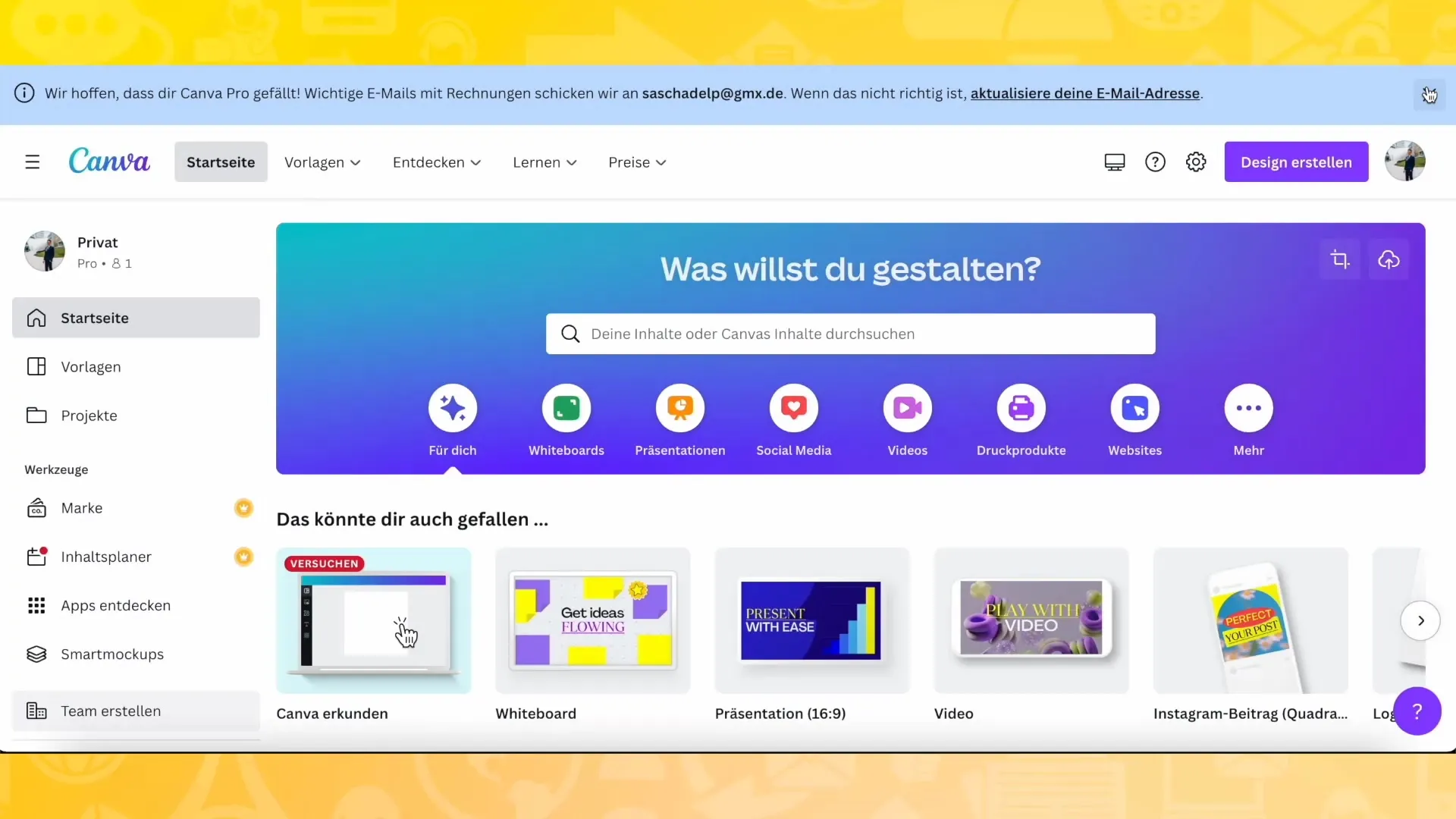
Task: Toggle the notification badge on Marke
Action: [243, 507]
